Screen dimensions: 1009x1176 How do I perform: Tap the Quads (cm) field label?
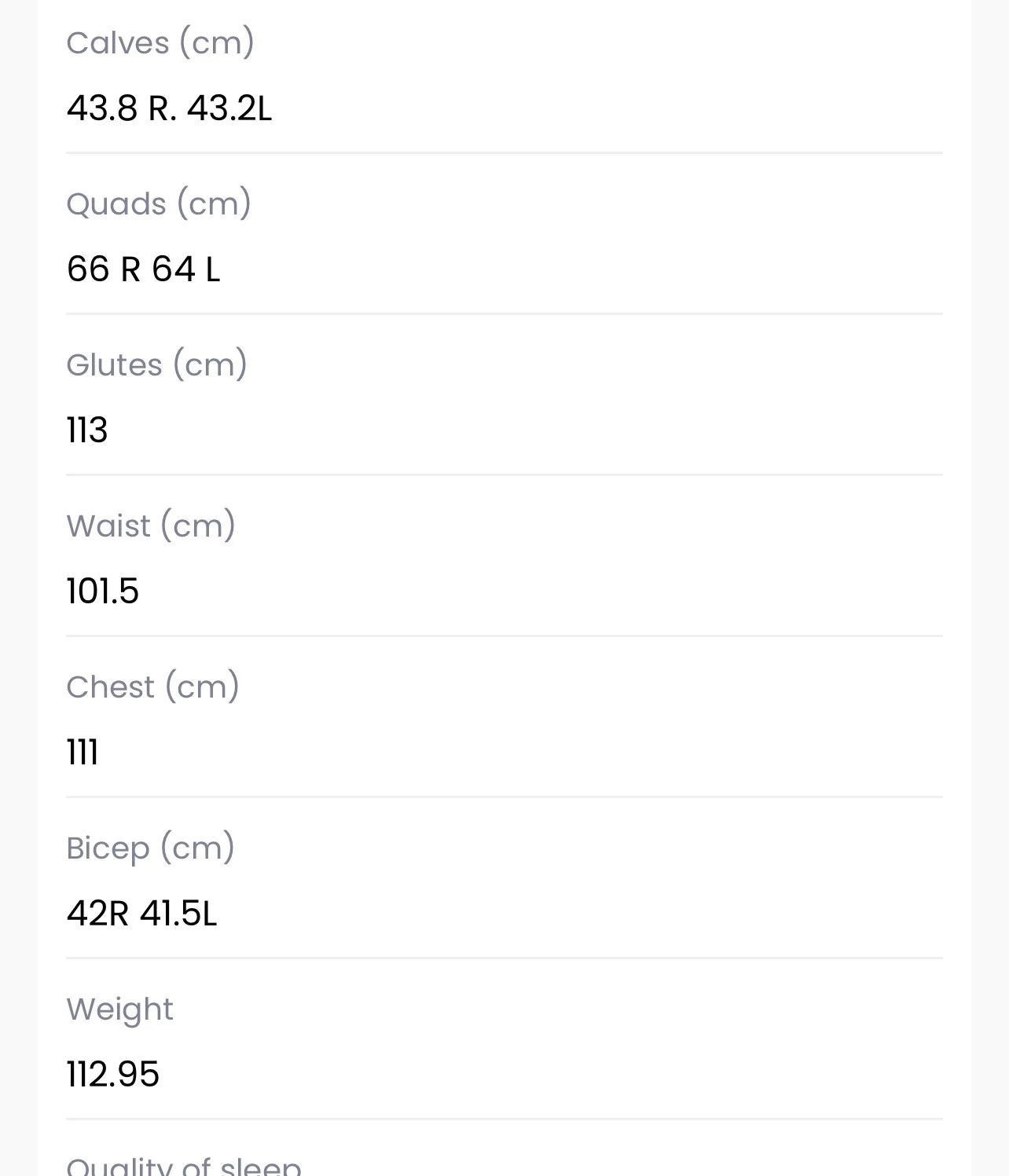point(159,203)
